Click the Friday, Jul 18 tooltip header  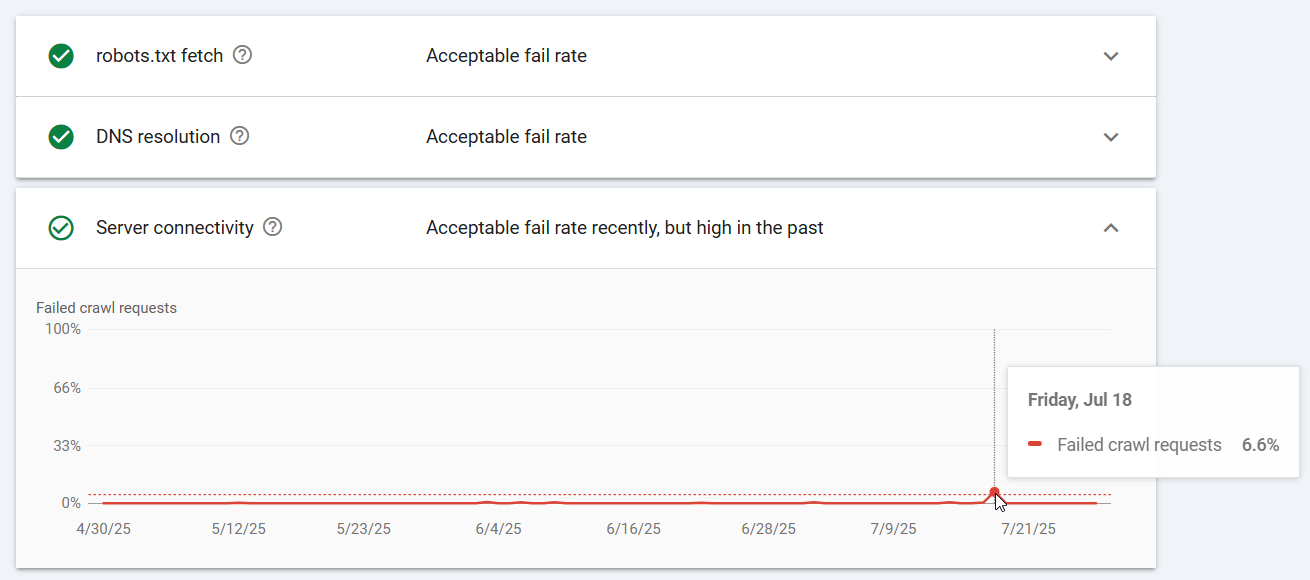tap(1080, 400)
